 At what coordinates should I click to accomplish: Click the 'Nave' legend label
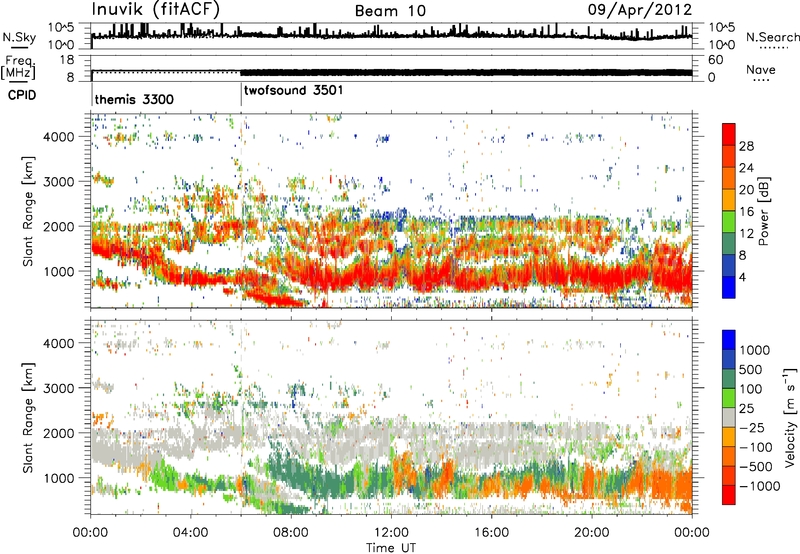click(x=761, y=69)
